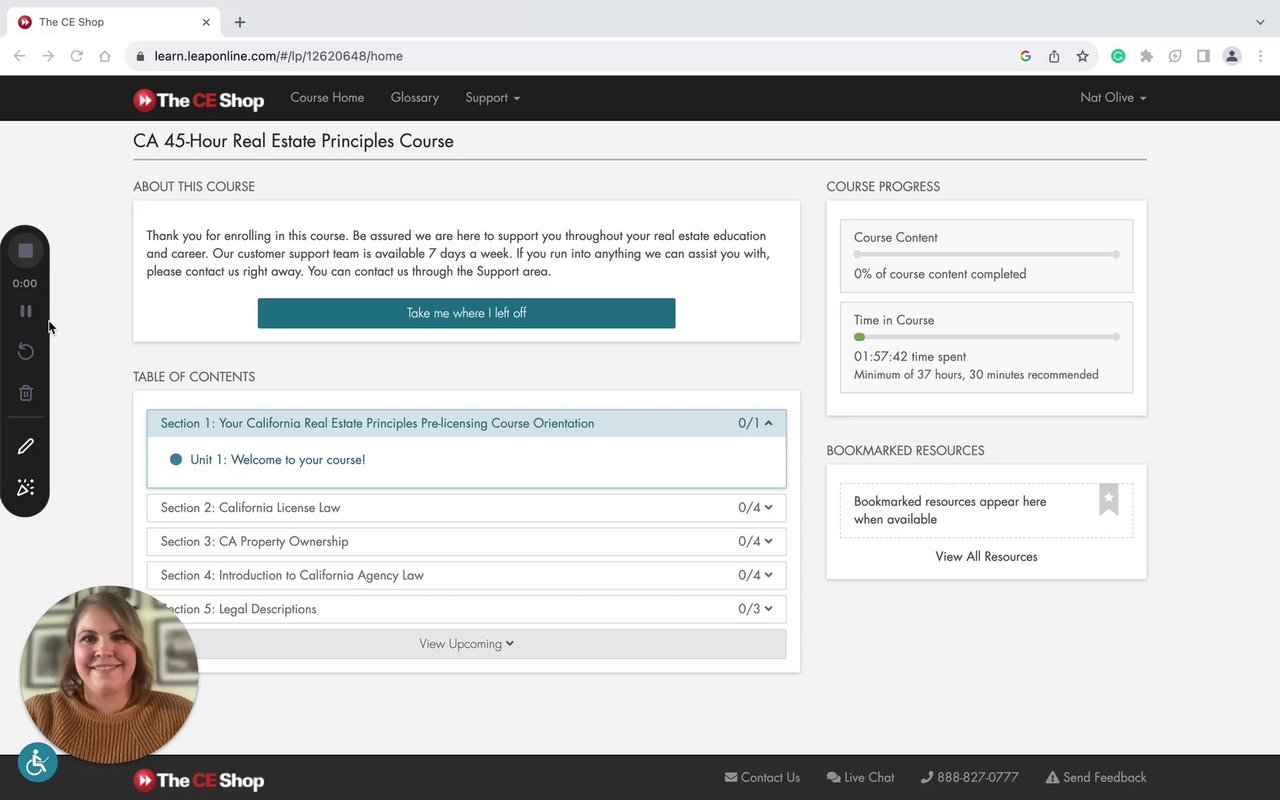Restart the recording with the circular-arrow icon

click(26, 351)
